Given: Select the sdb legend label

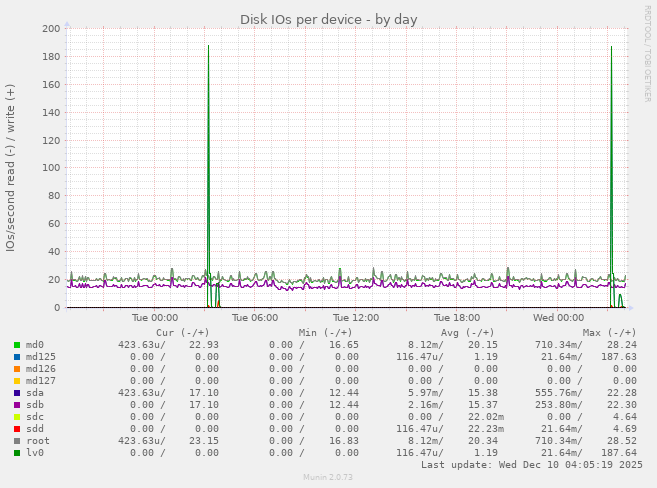Looking at the screenshot, I should tap(35, 405).
